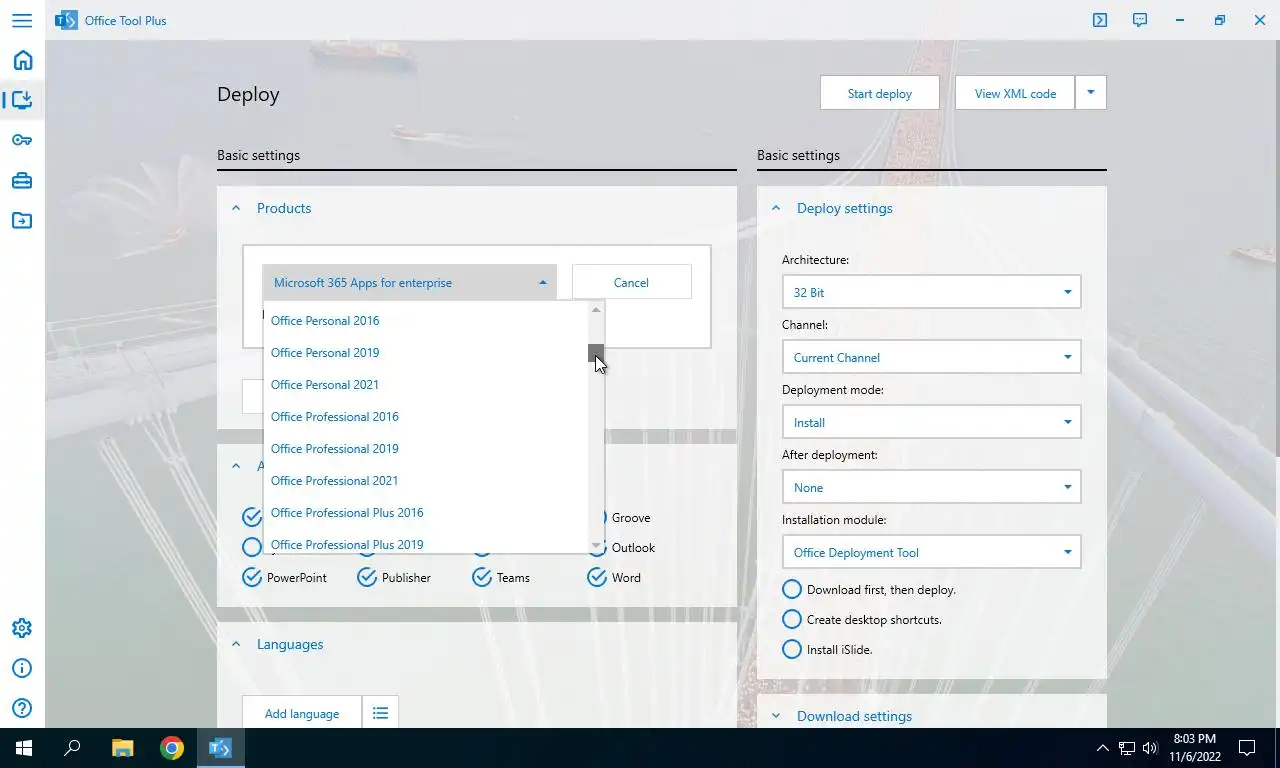Open the document conversion folder icon
1280x768 pixels.
tap(22, 220)
